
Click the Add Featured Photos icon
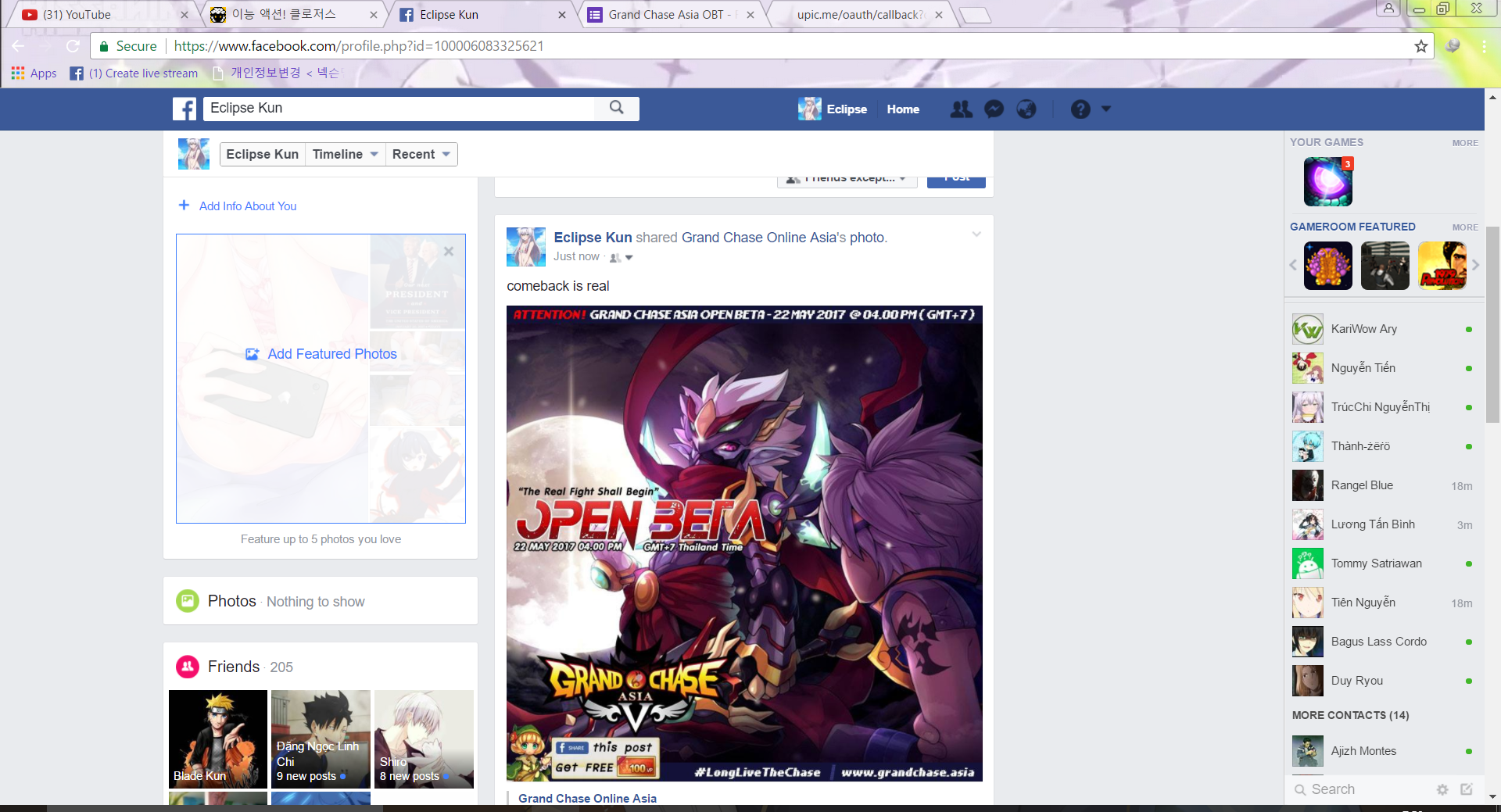pos(252,354)
